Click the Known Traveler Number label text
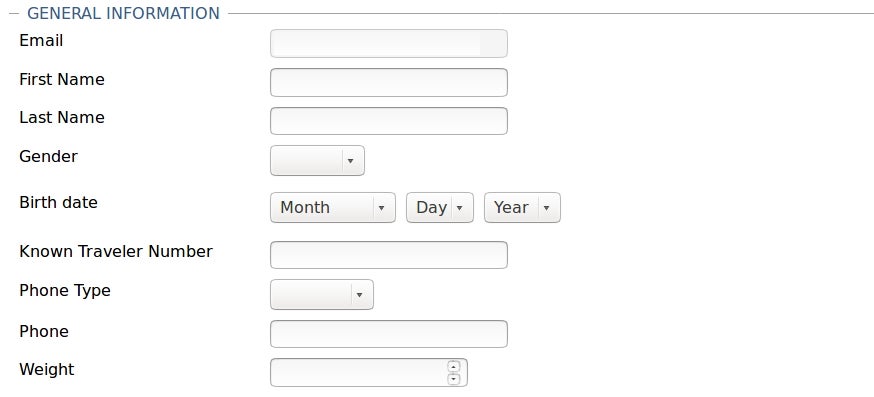The image size is (874, 397). [116, 251]
